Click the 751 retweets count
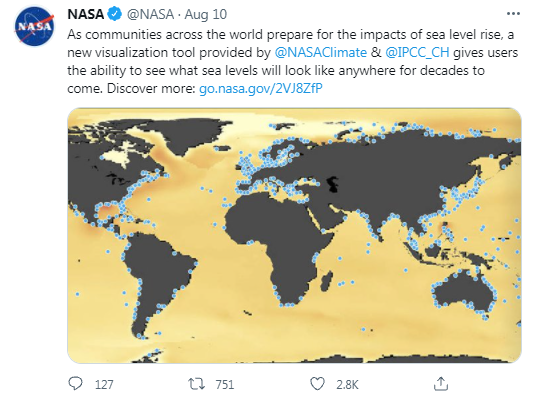535x403 pixels. click(225, 385)
